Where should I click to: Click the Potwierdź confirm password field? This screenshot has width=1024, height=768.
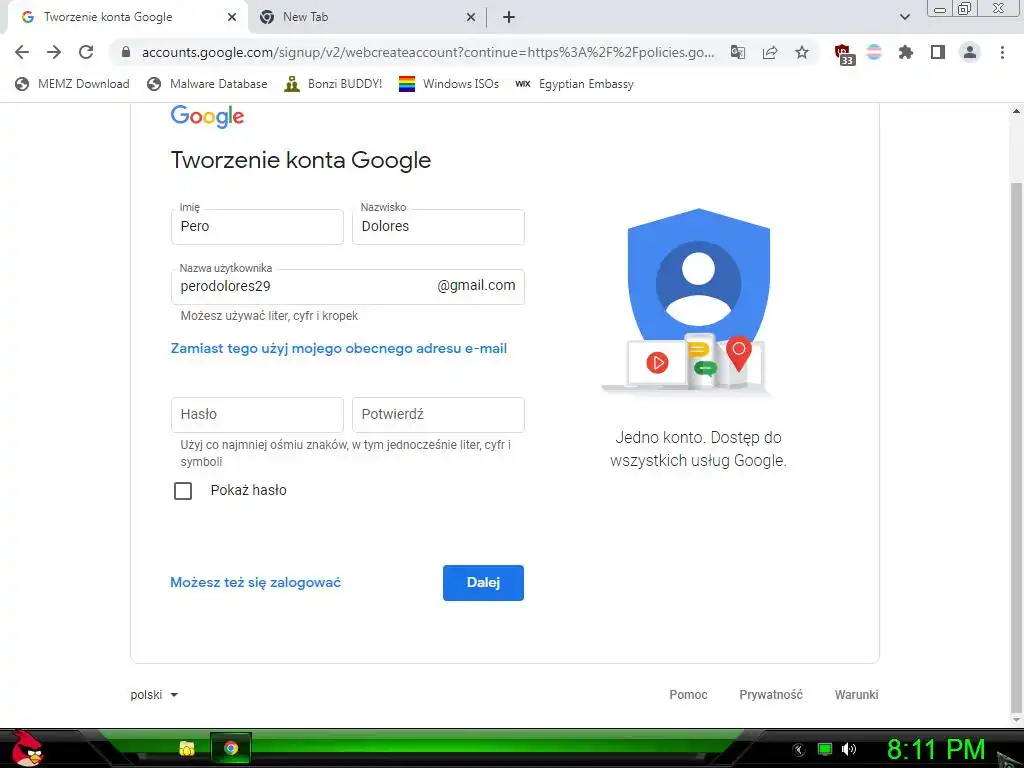[x=438, y=415]
